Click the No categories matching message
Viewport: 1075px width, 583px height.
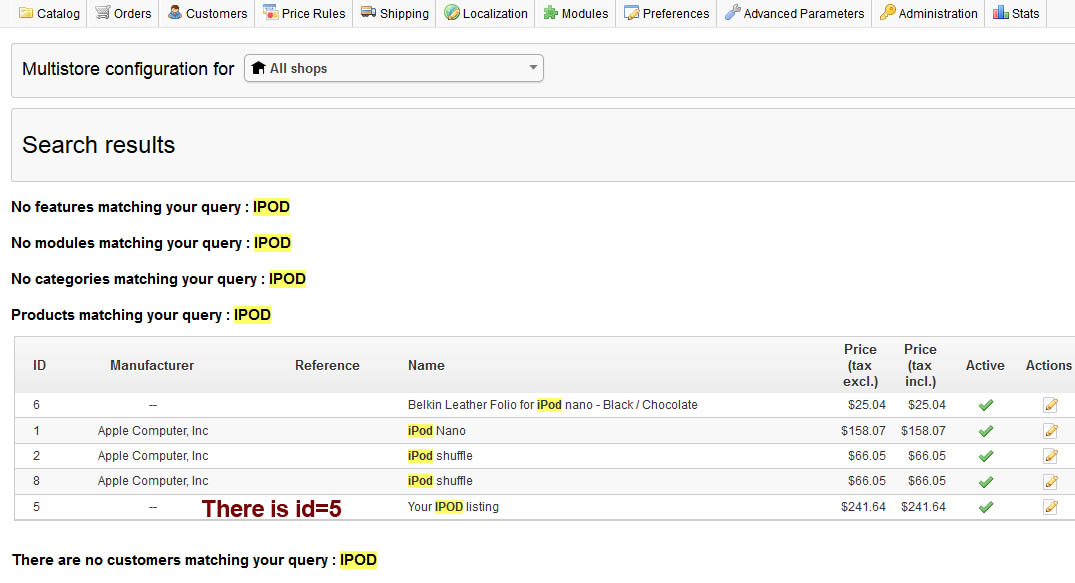(x=158, y=278)
